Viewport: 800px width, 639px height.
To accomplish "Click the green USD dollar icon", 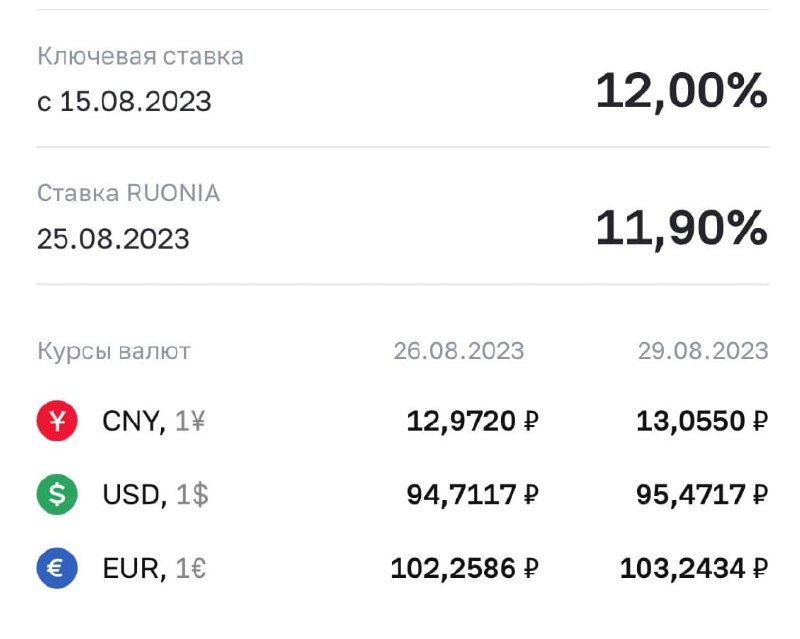I will click(x=57, y=495).
